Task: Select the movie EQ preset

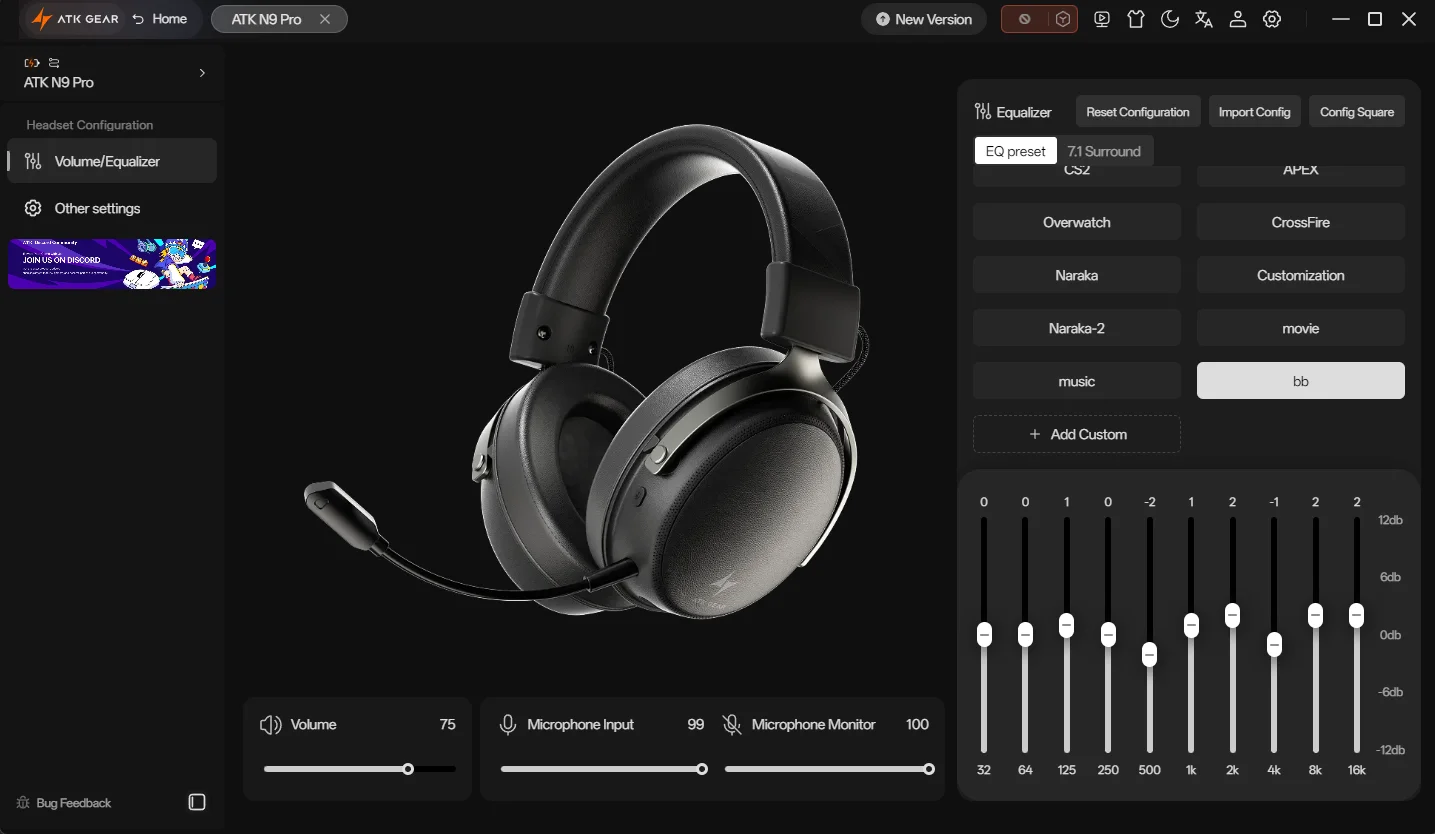Action: tap(1301, 328)
